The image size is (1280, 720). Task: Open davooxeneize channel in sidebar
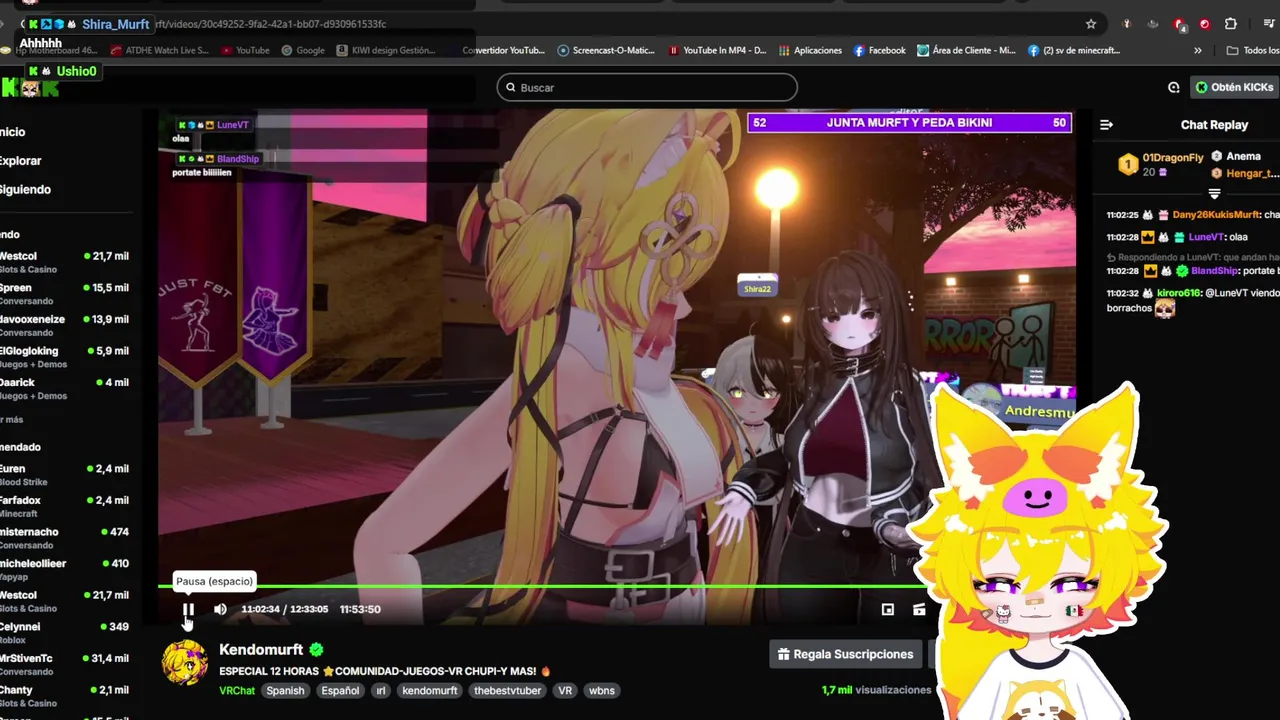tap(65, 325)
